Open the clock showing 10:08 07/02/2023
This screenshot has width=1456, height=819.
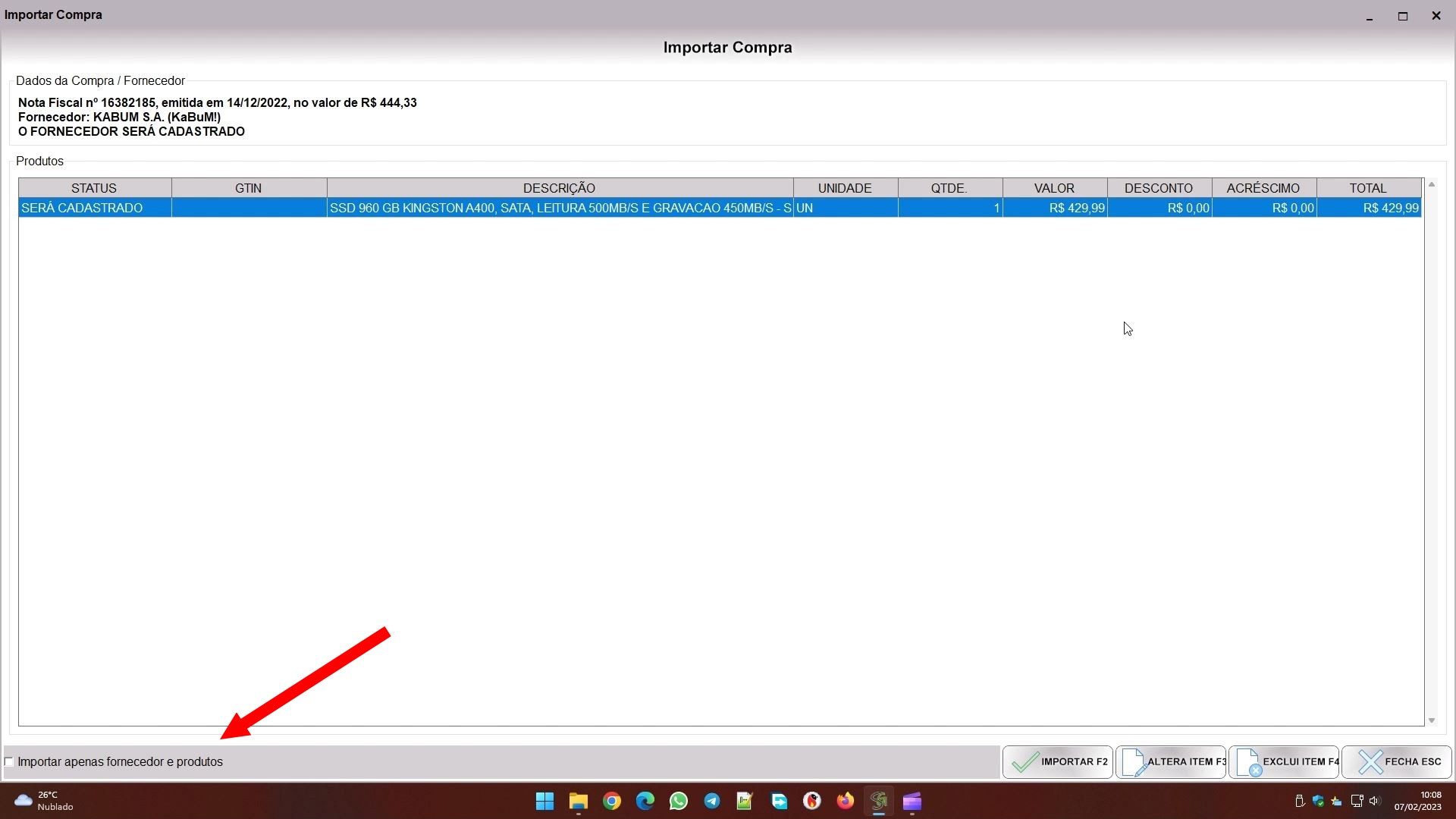[1418, 802]
